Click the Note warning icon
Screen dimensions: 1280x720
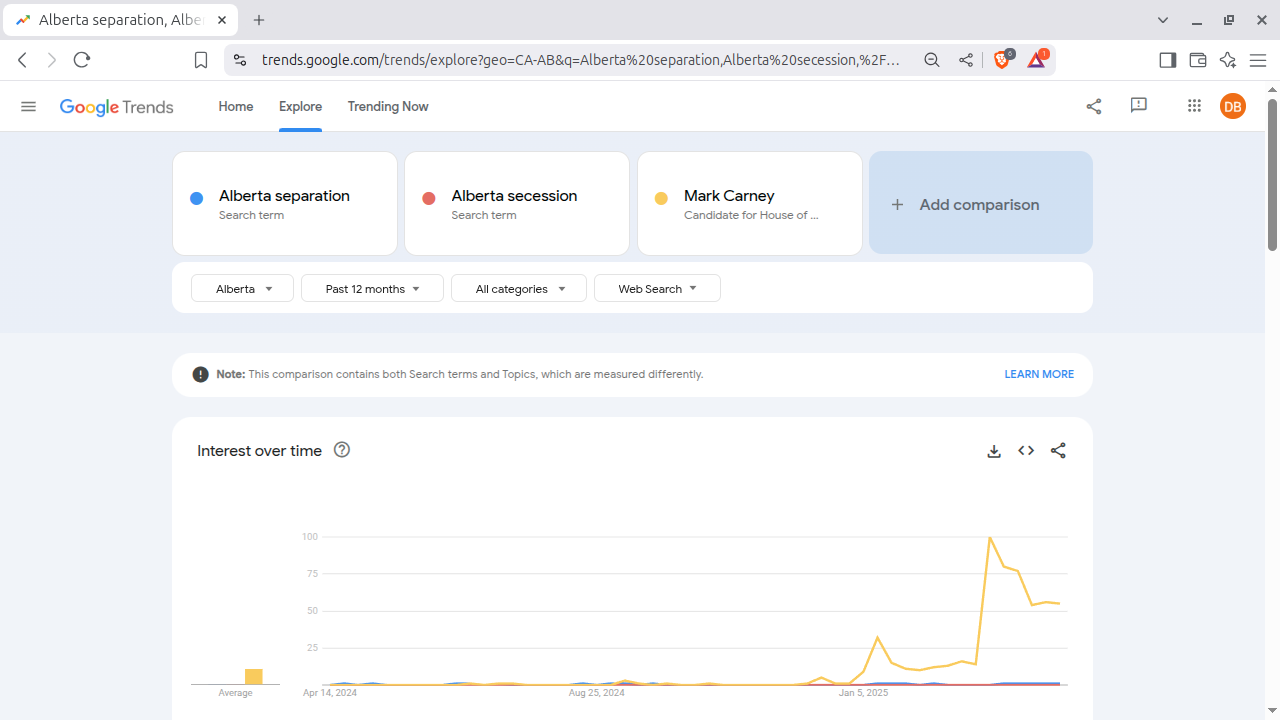[x=200, y=374]
